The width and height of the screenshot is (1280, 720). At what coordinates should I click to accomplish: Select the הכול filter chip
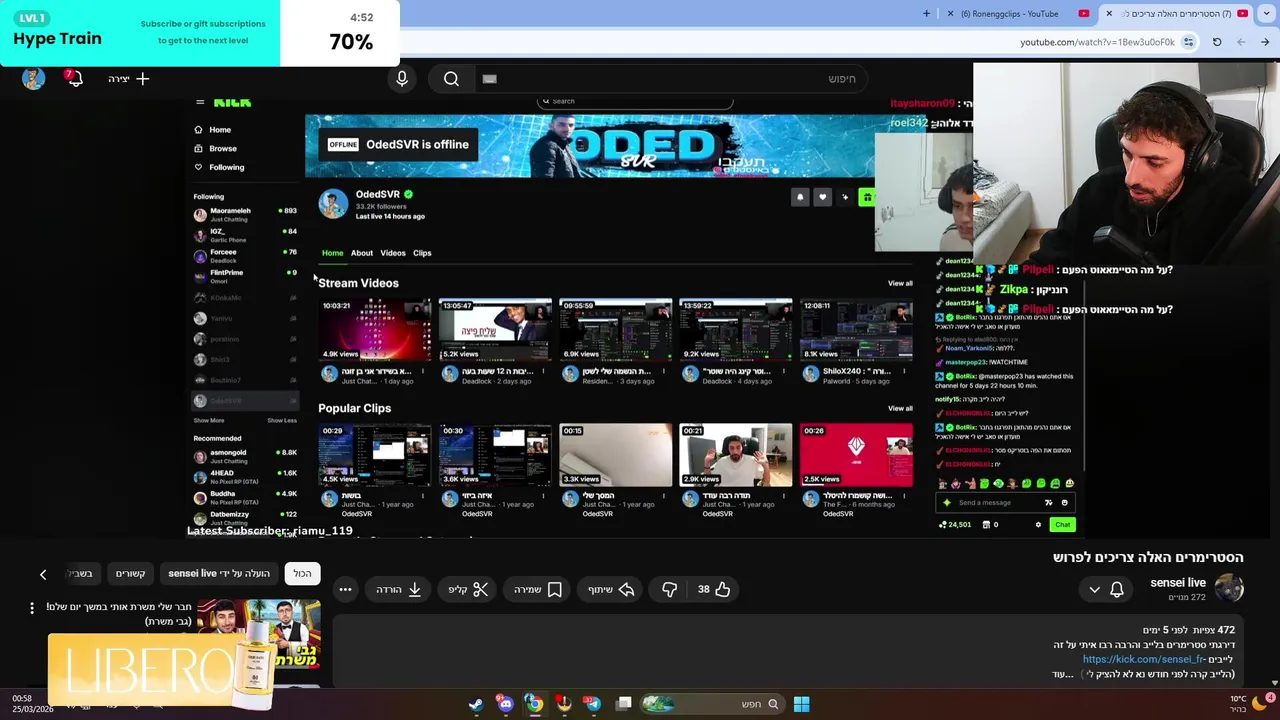302,573
